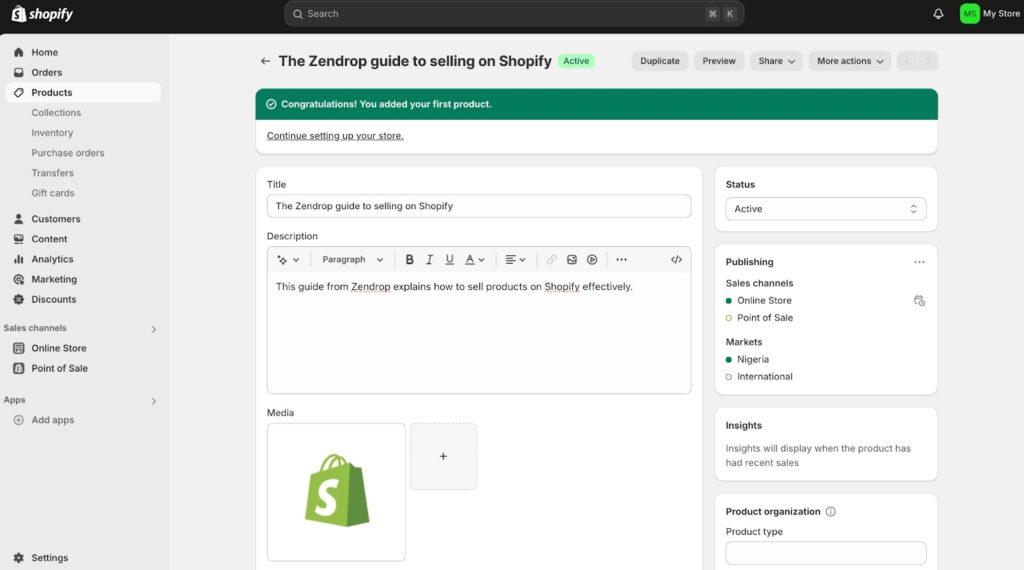This screenshot has height=570, width=1024.
Task: Toggle underline formatting in description
Action: point(449,259)
